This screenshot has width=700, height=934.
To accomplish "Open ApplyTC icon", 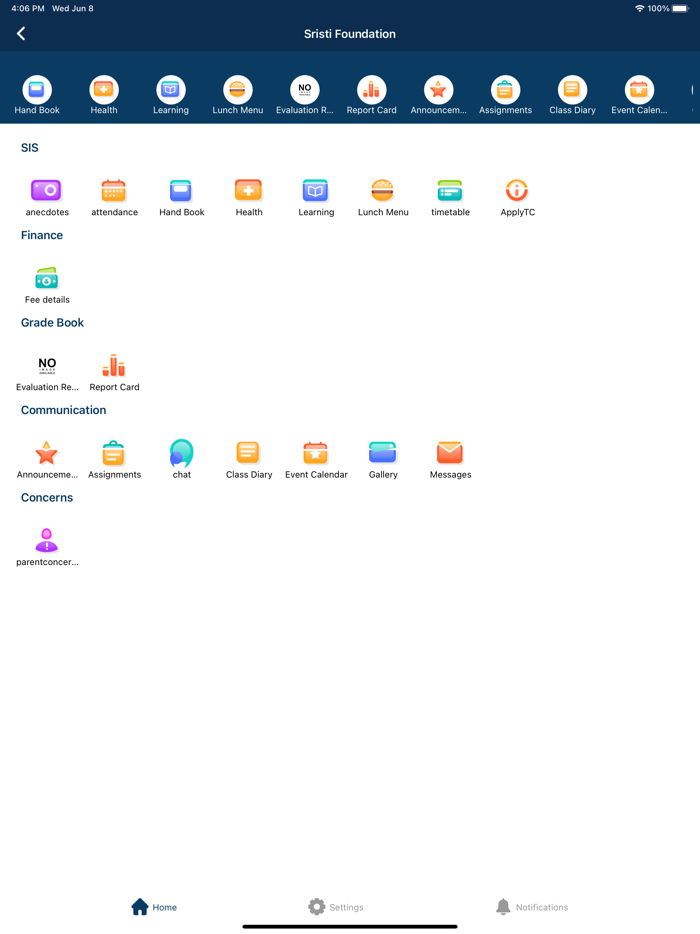I will pos(517,191).
